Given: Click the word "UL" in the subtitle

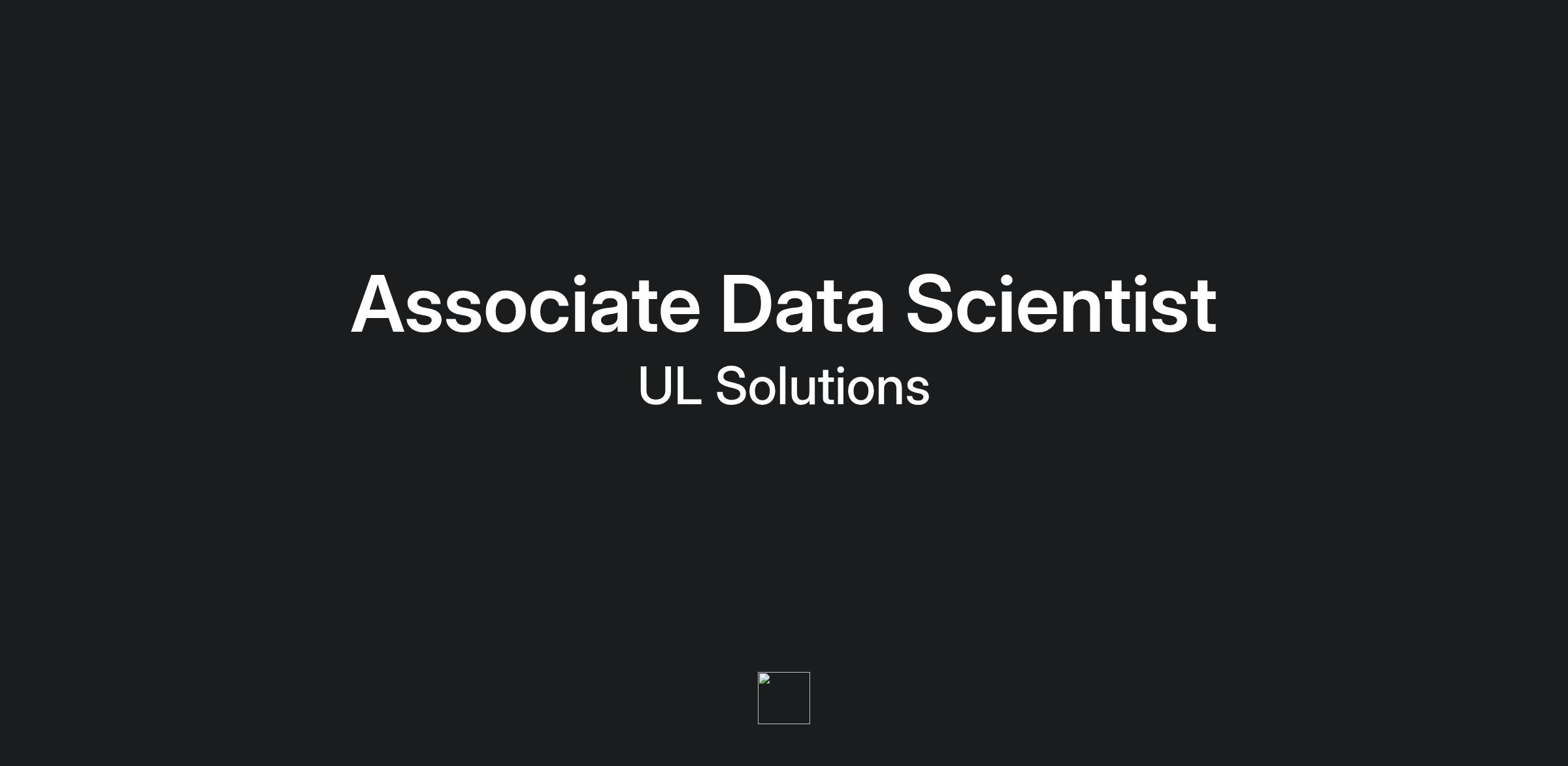Looking at the screenshot, I should pos(670,387).
